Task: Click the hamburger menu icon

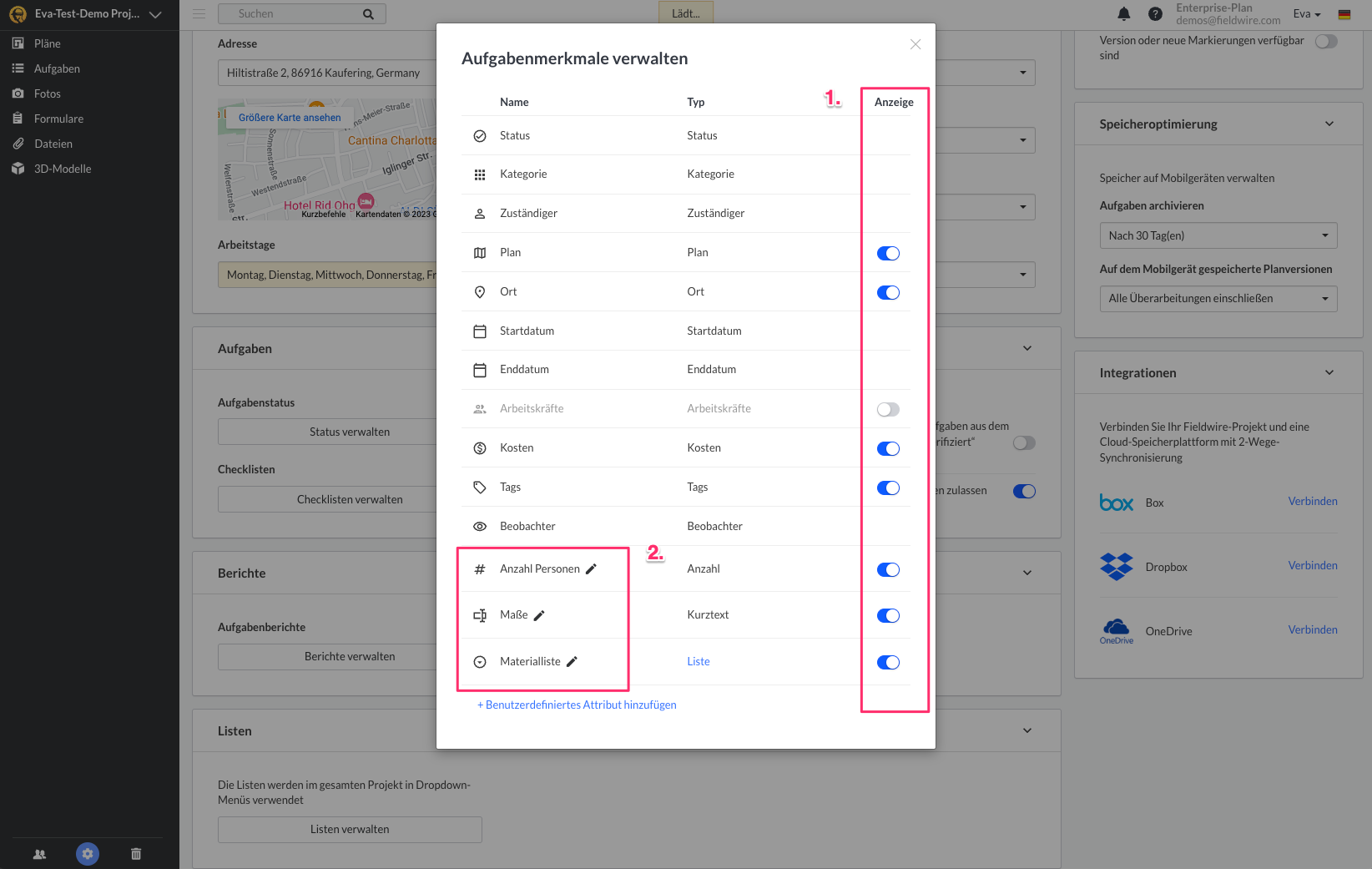Action: click(x=199, y=13)
